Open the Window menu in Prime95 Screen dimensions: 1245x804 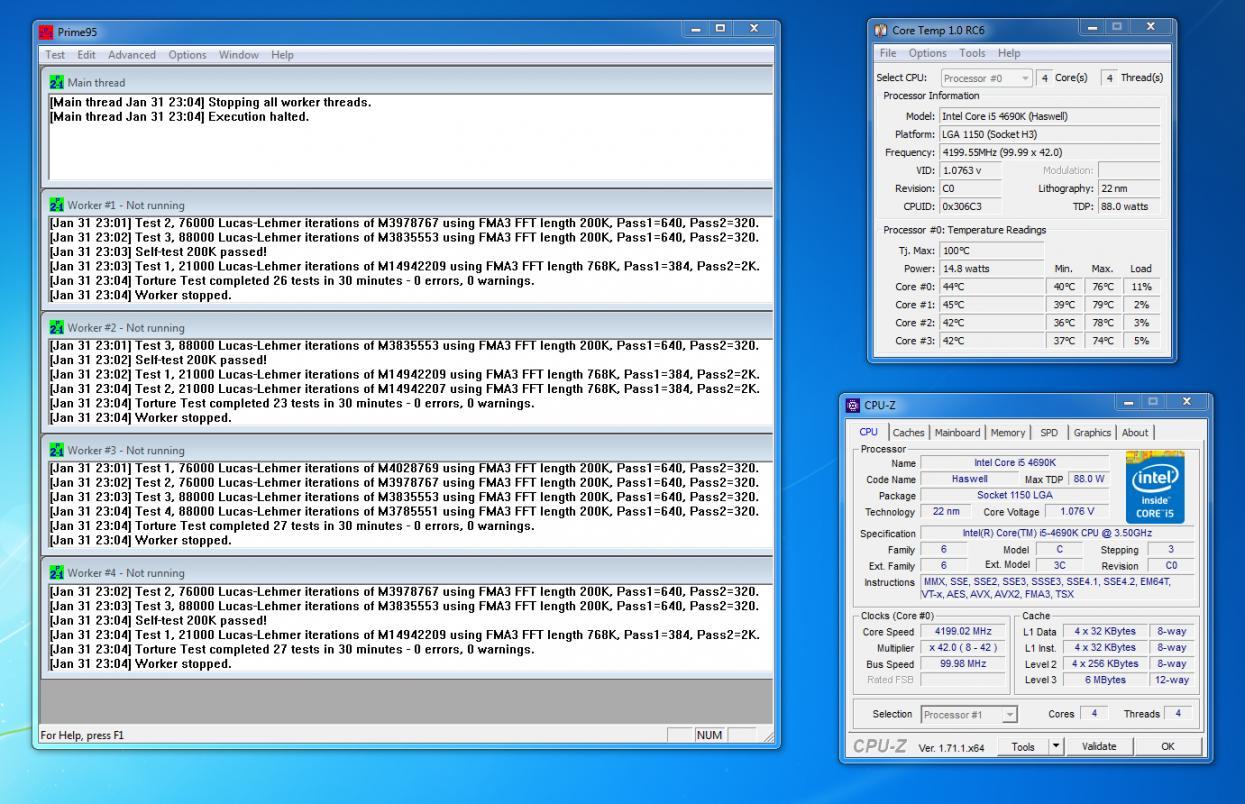click(x=239, y=55)
